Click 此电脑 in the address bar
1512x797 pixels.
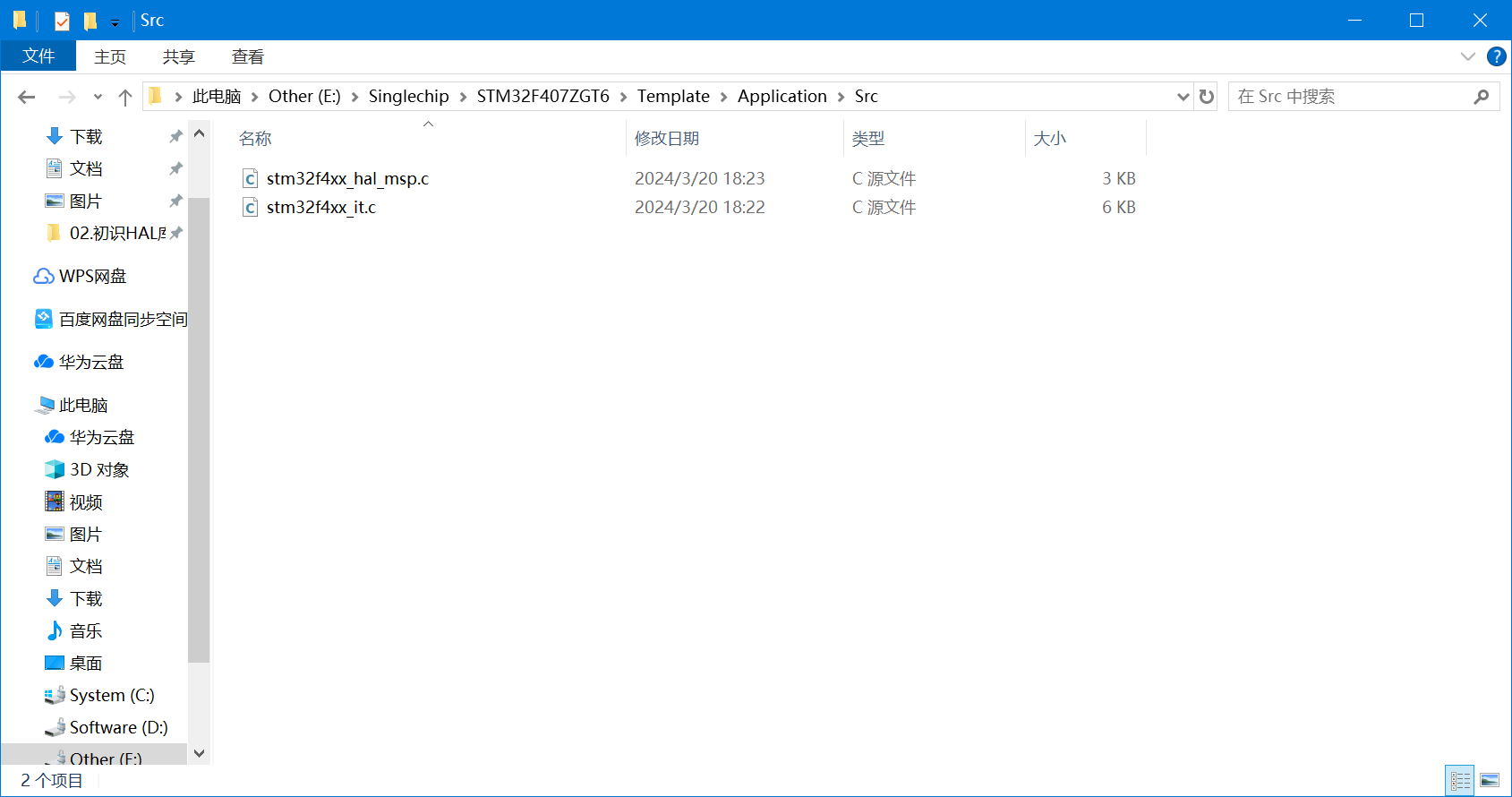click(217, 96)
